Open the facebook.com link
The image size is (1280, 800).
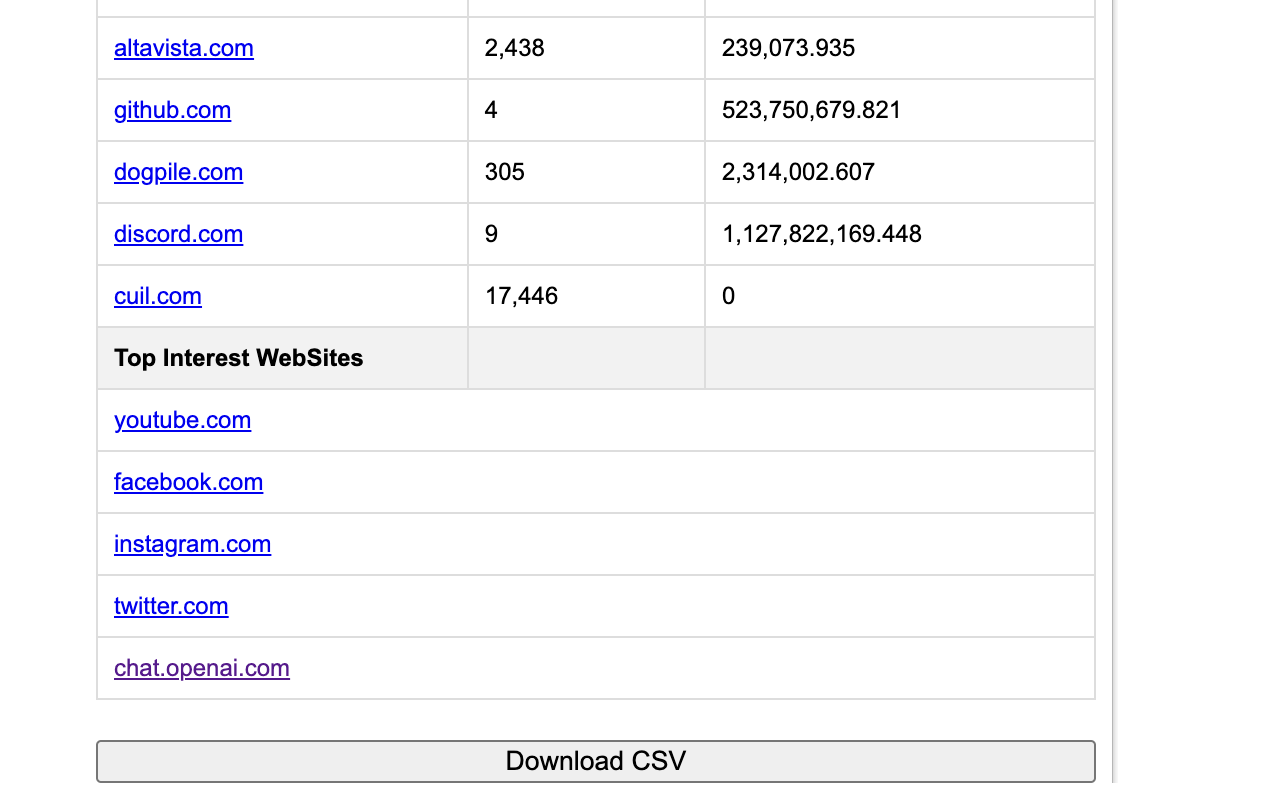pos(188,482)
